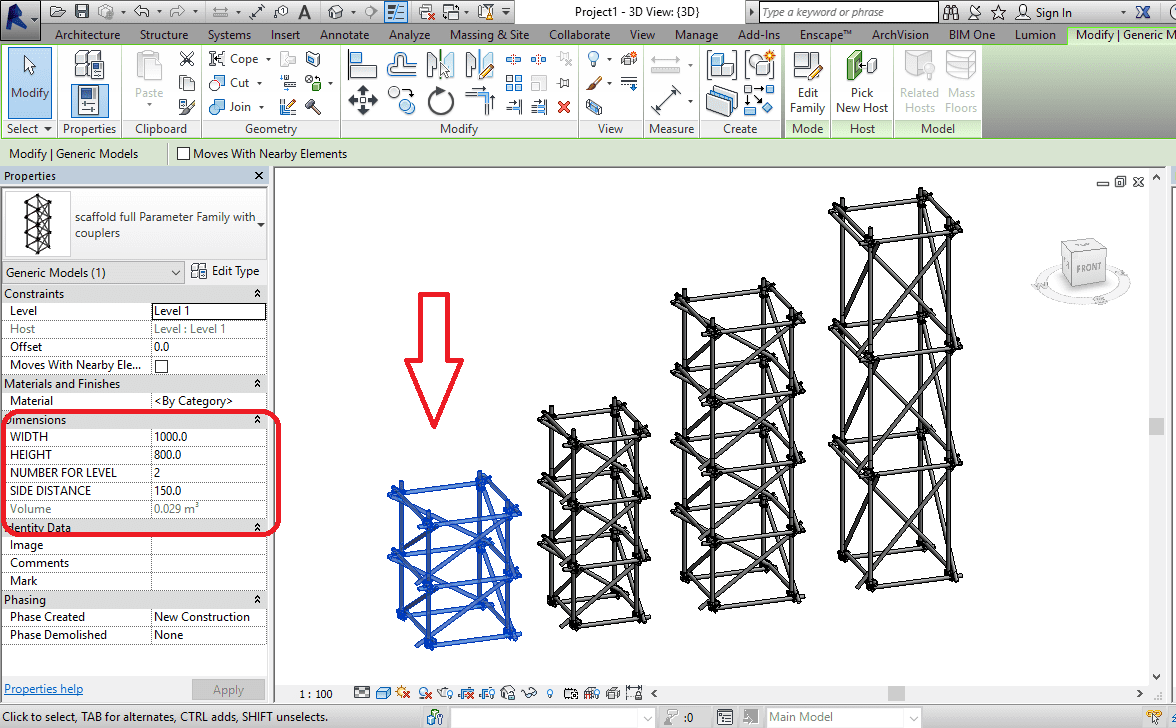
Task: Toggle the Moves With Nearby Elements property checkbox
Action: click(x=161, y=366)
